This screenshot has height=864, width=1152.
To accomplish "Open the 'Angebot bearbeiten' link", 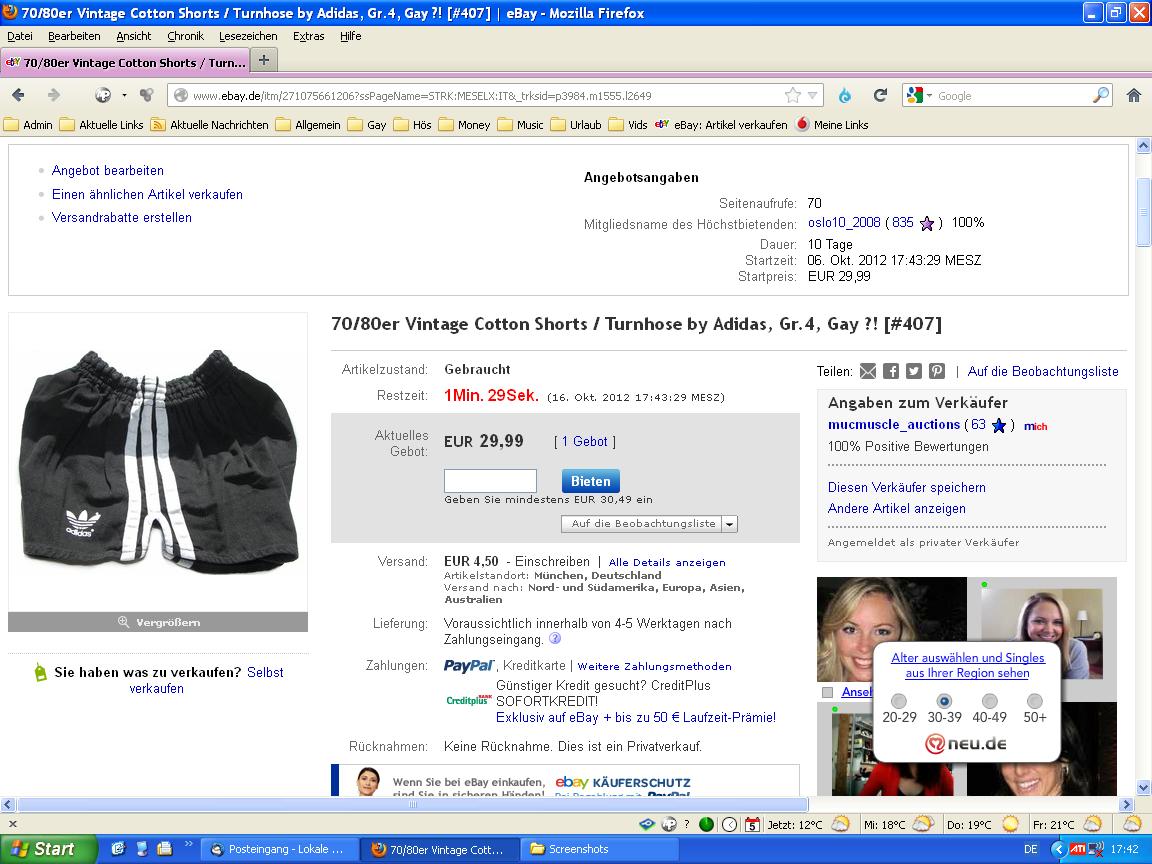I will (108, 171).
